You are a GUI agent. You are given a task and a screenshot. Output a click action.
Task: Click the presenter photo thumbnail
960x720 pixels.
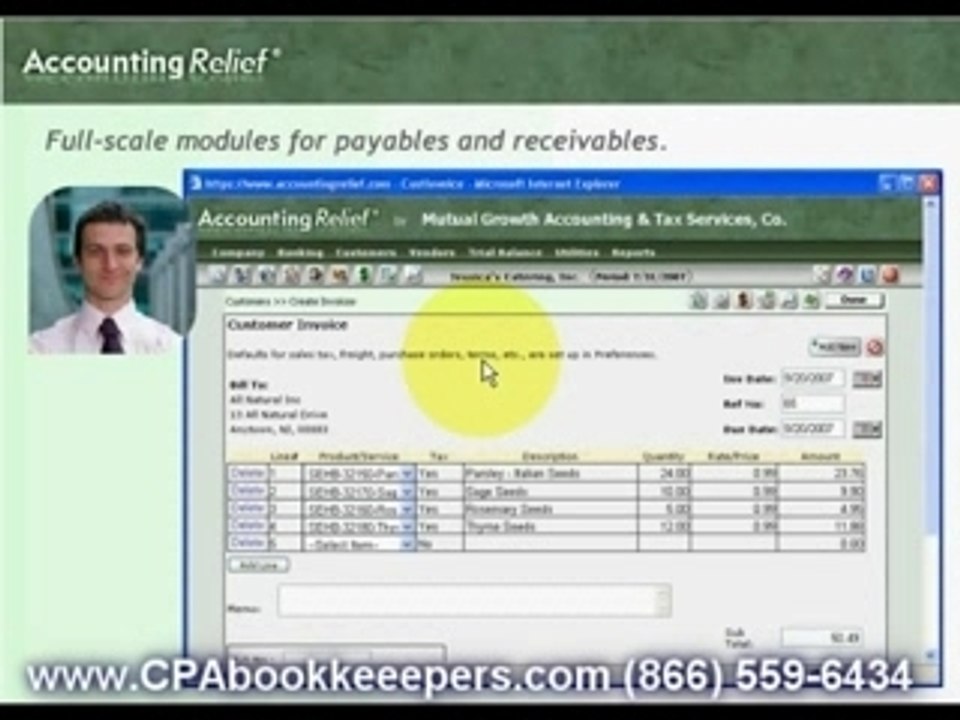click(x=111, y=271)
